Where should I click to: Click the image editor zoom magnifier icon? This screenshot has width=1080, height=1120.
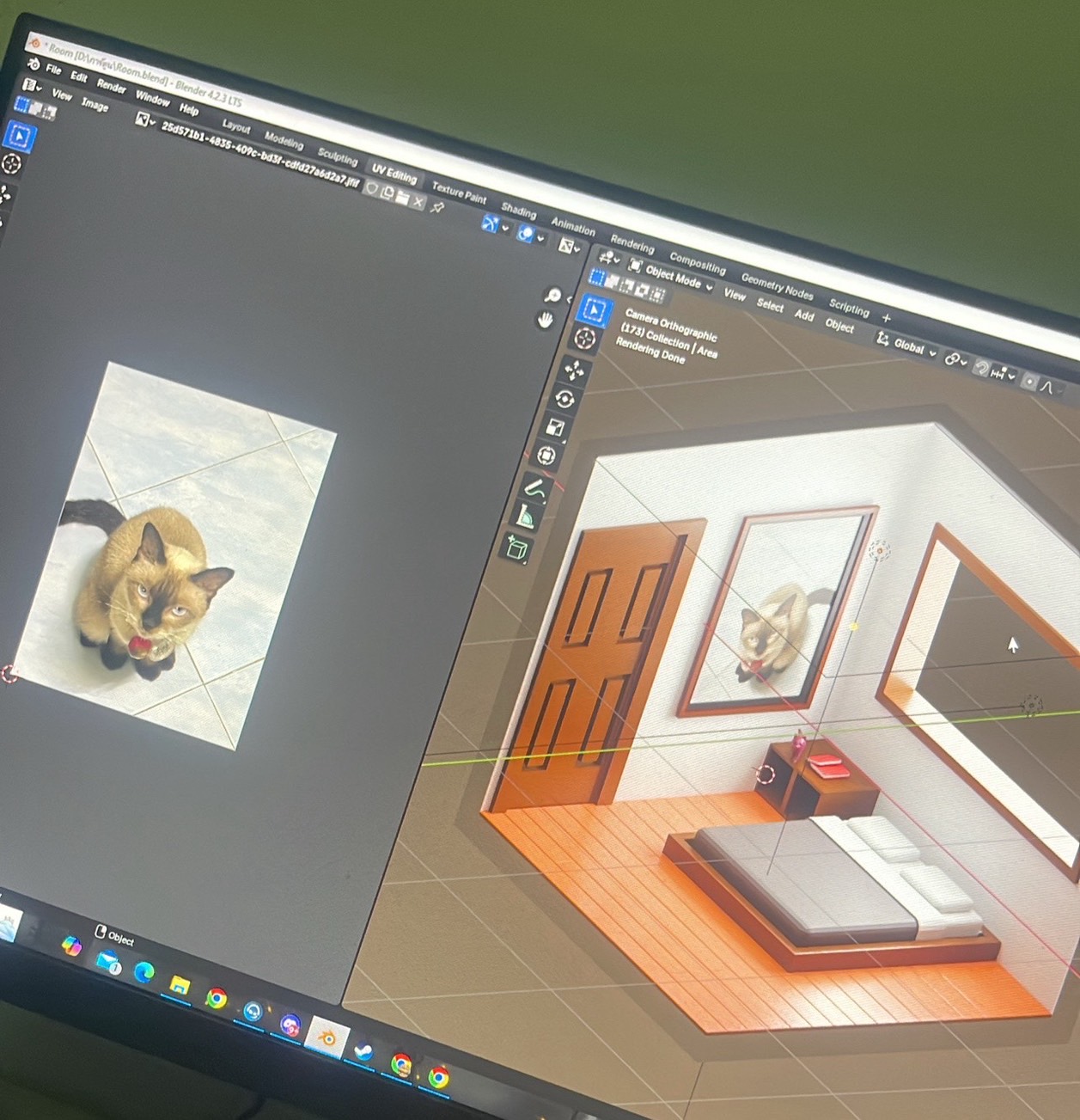point(553,296)
